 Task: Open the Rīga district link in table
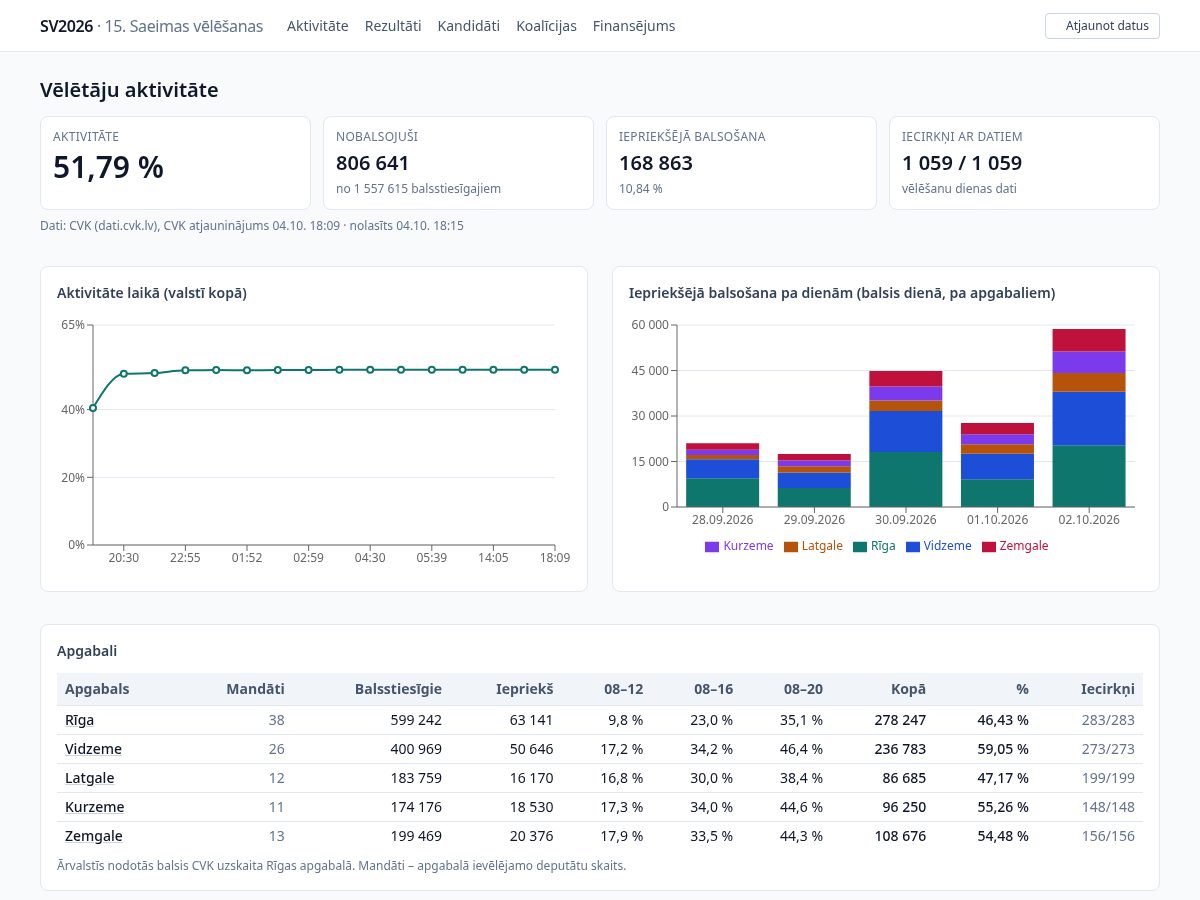coord(79,720)
